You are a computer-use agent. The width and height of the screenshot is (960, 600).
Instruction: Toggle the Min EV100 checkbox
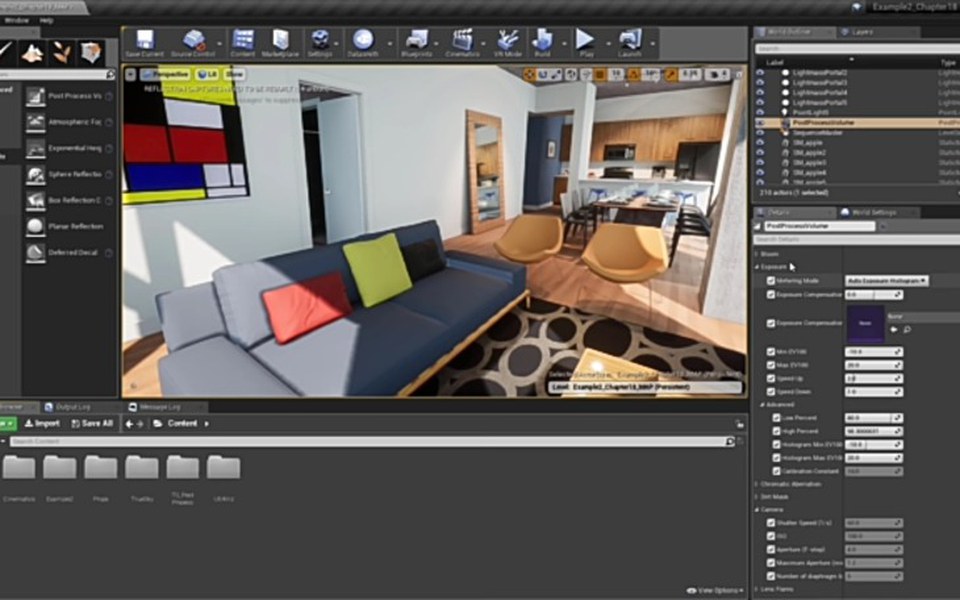point(770,352)
